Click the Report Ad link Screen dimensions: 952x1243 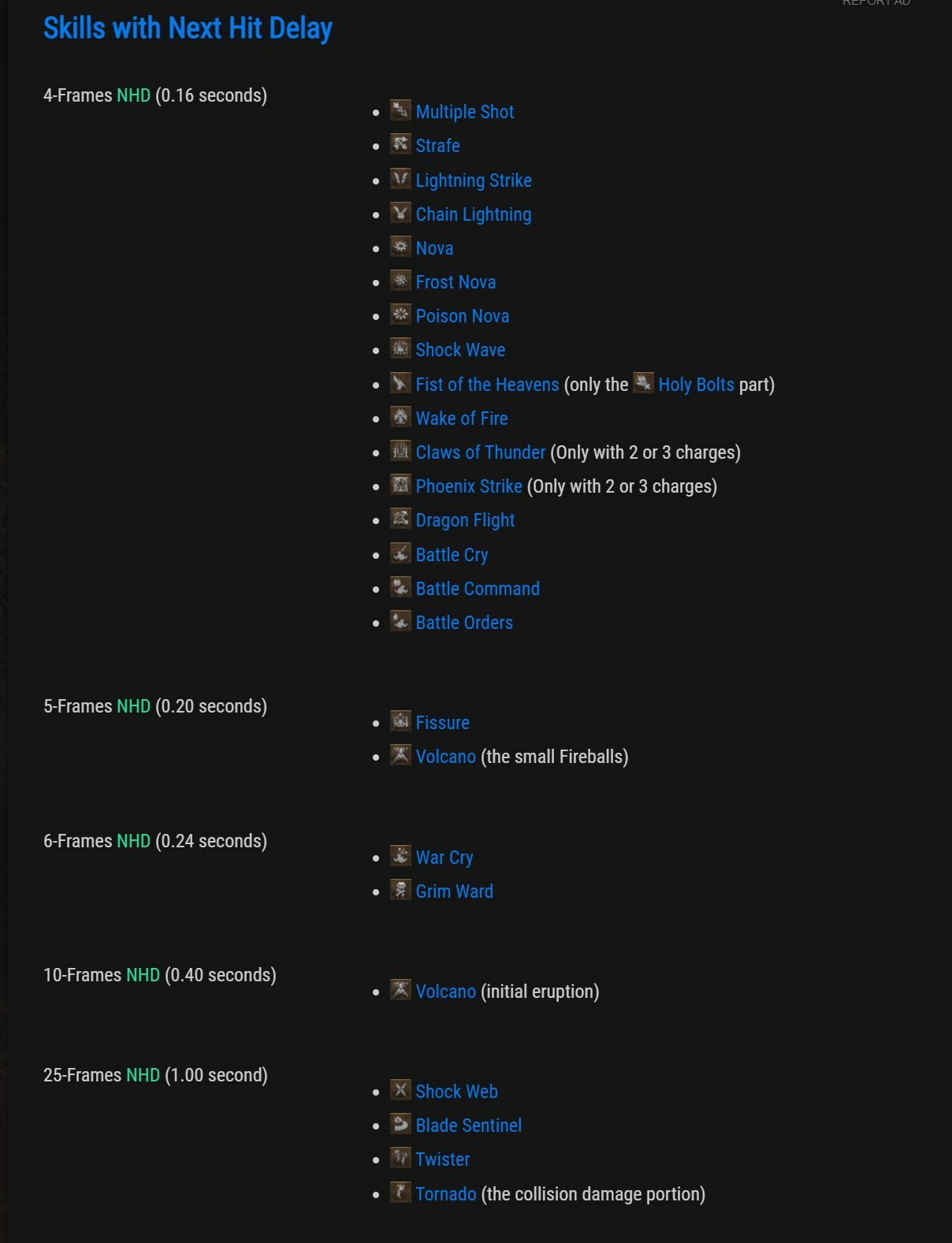[x=876, y=3]
